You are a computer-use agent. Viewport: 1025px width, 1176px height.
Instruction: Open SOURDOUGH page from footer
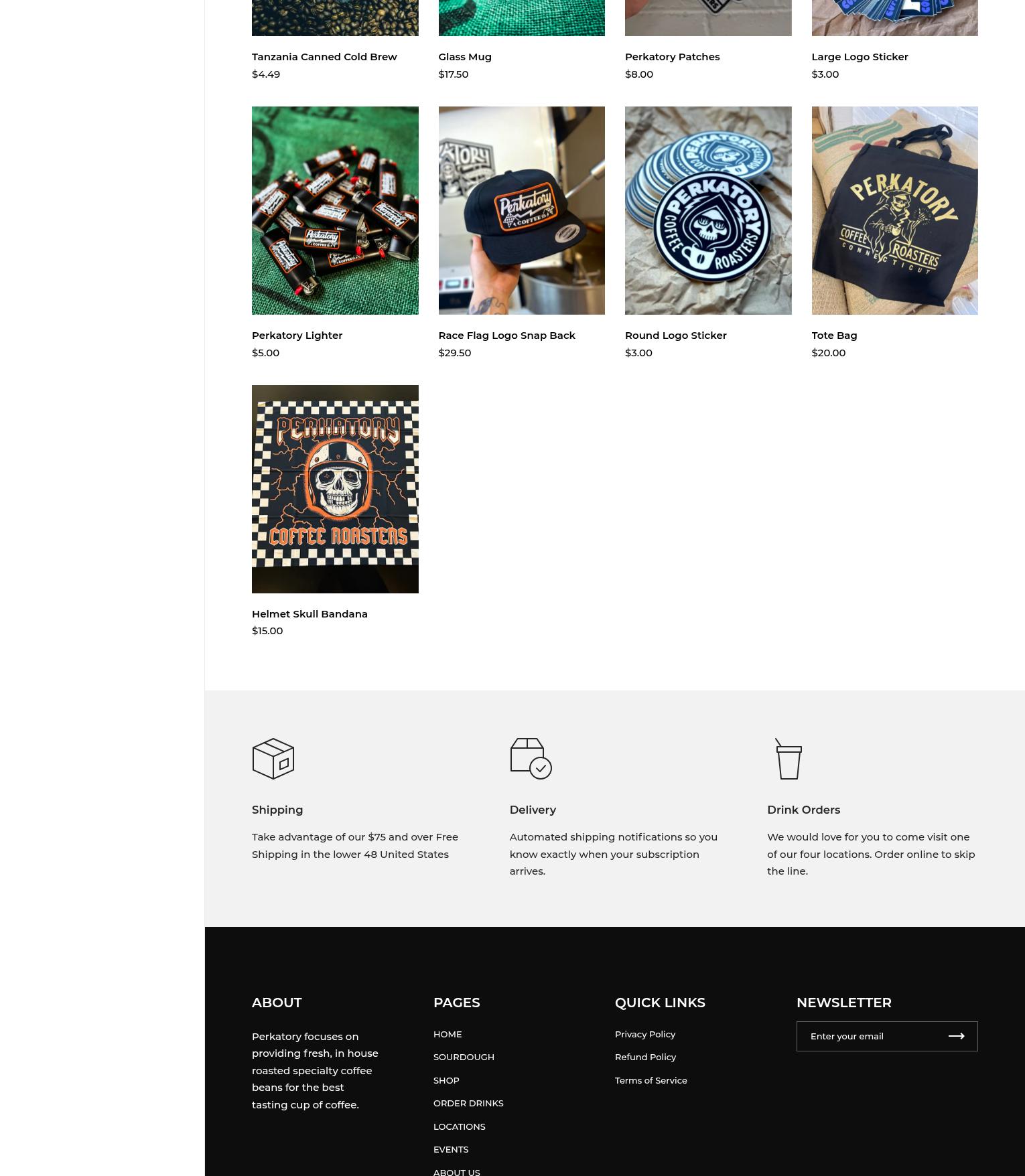(464, 1057)
